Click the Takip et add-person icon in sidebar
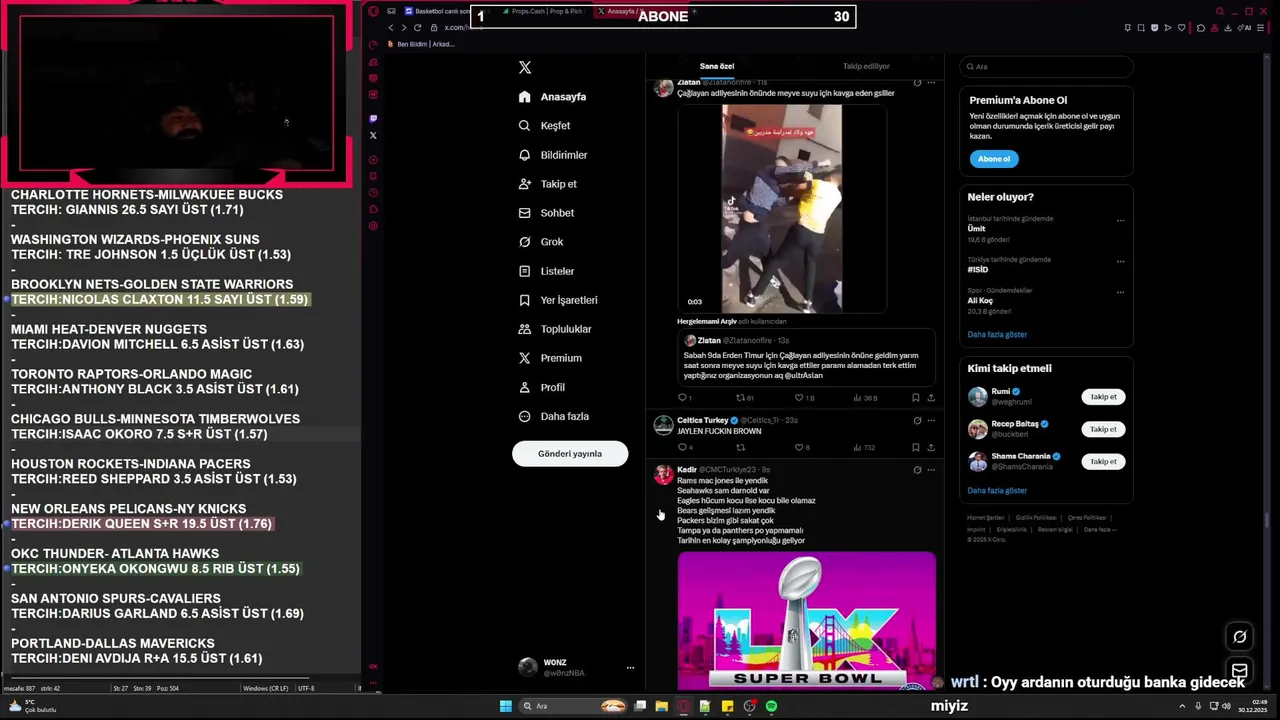The image size is (1280, 720). [x=524, y=184]
